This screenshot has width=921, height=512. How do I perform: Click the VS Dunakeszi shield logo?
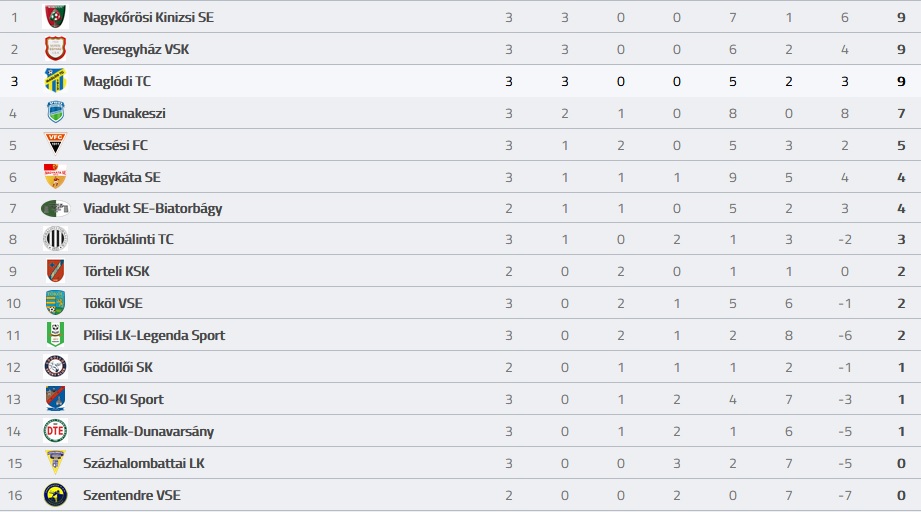[55, 112]
